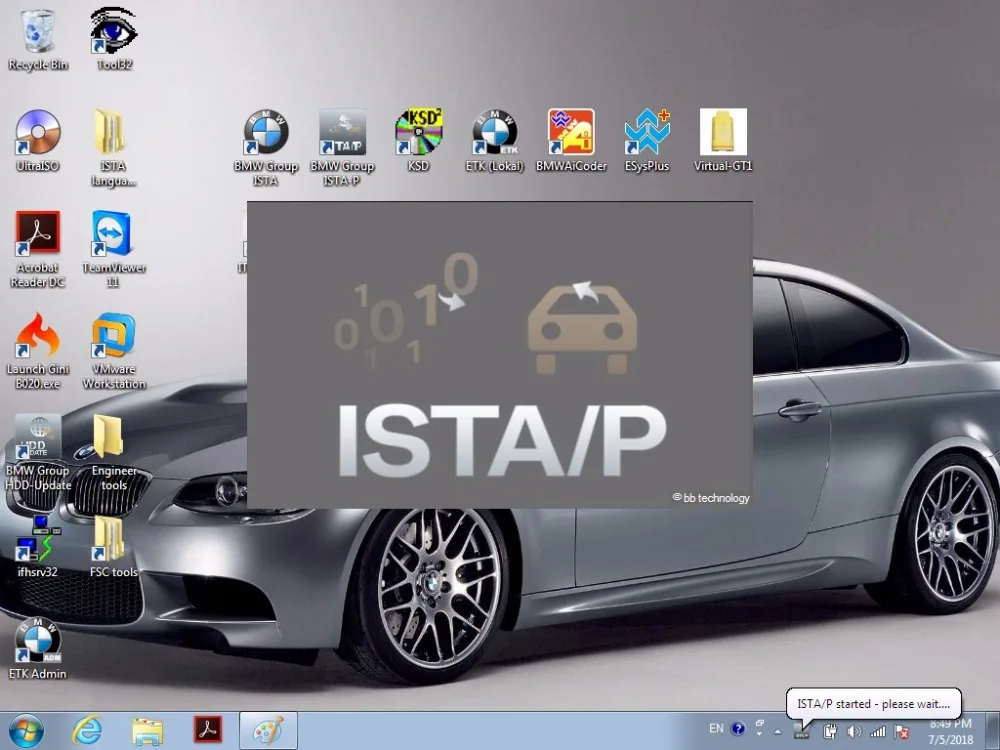Select the Virtual-GT1 icon
This screenshot has width=1000, height=750.
pyautogui.click(x=723, y=134)
